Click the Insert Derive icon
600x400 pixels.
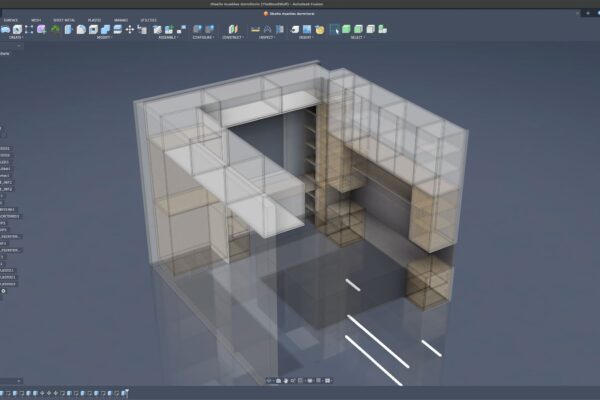[x=295, y=29]
